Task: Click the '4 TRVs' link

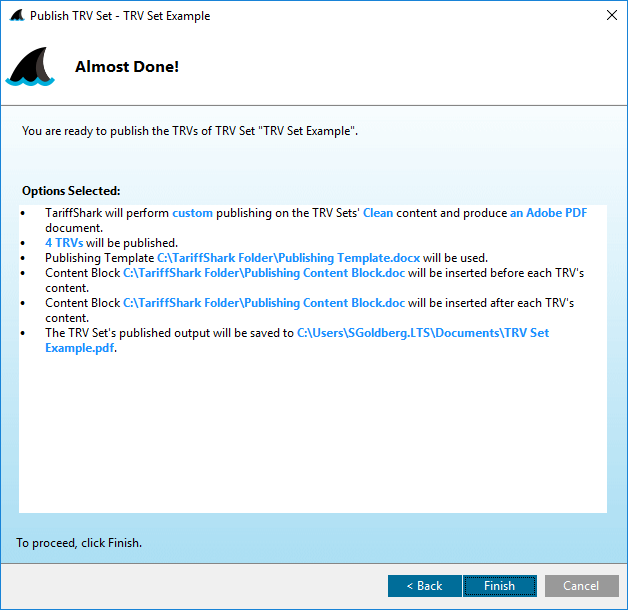Action: coord(64,243)
